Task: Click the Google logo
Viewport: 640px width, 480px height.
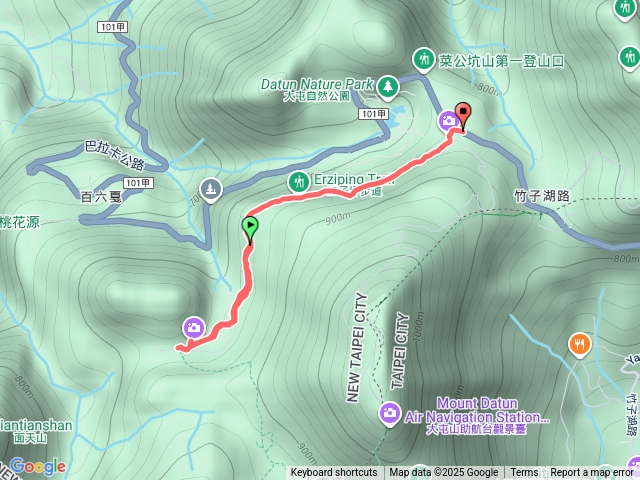Action: click(x=38, y=466)
